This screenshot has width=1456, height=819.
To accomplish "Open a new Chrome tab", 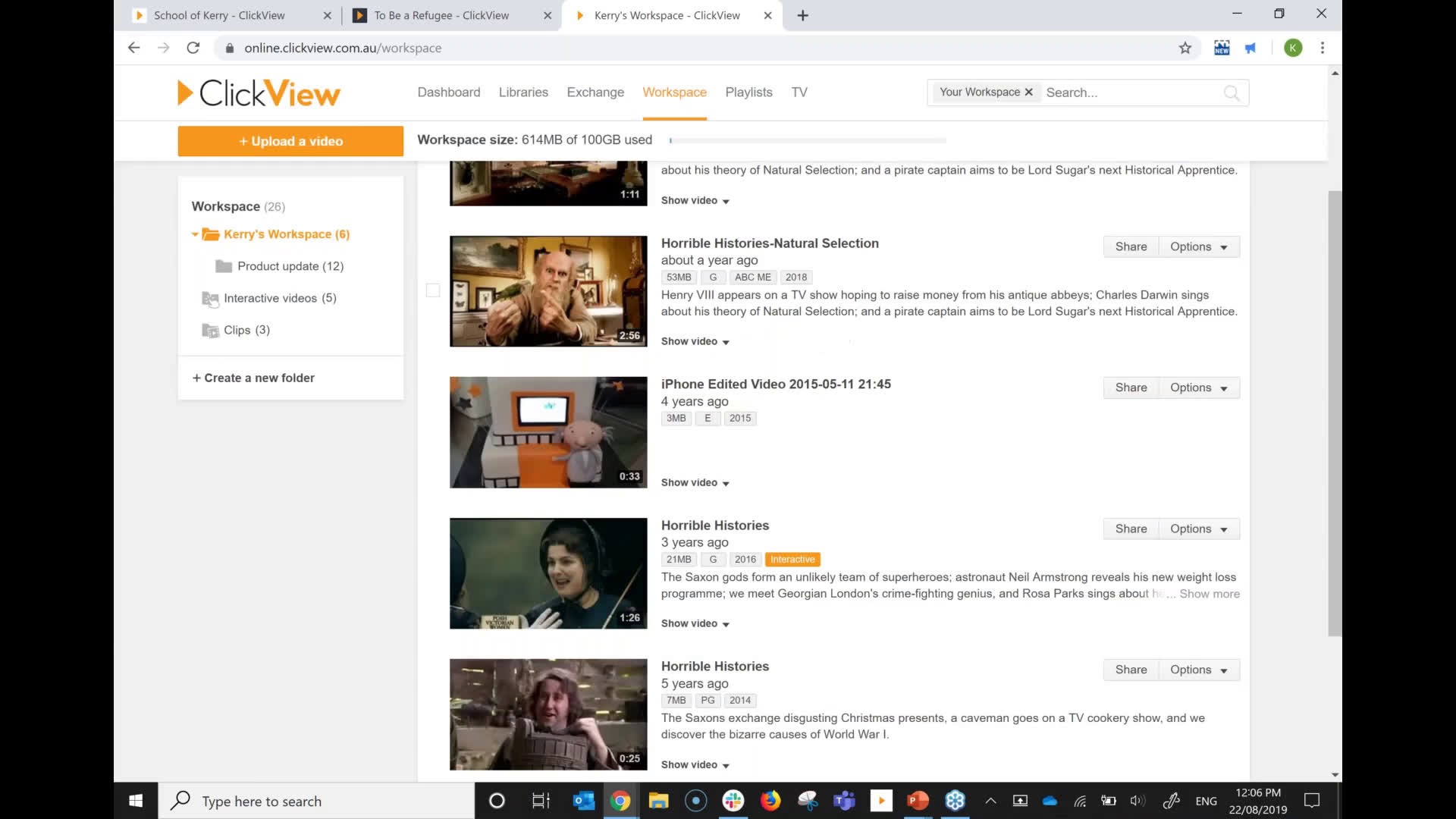I will tap(803, 15).
